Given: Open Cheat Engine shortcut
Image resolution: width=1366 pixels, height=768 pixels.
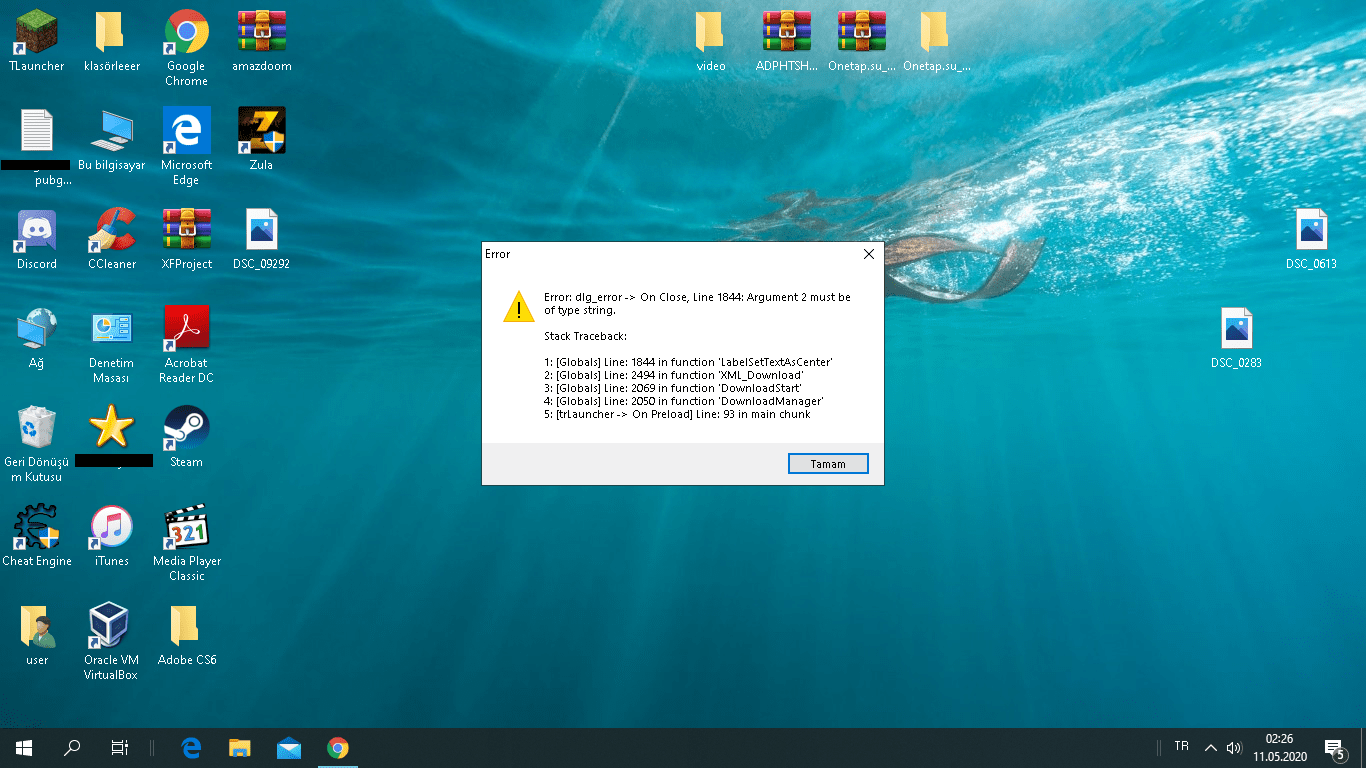Looking at the screenshot, I should (36, 536).
